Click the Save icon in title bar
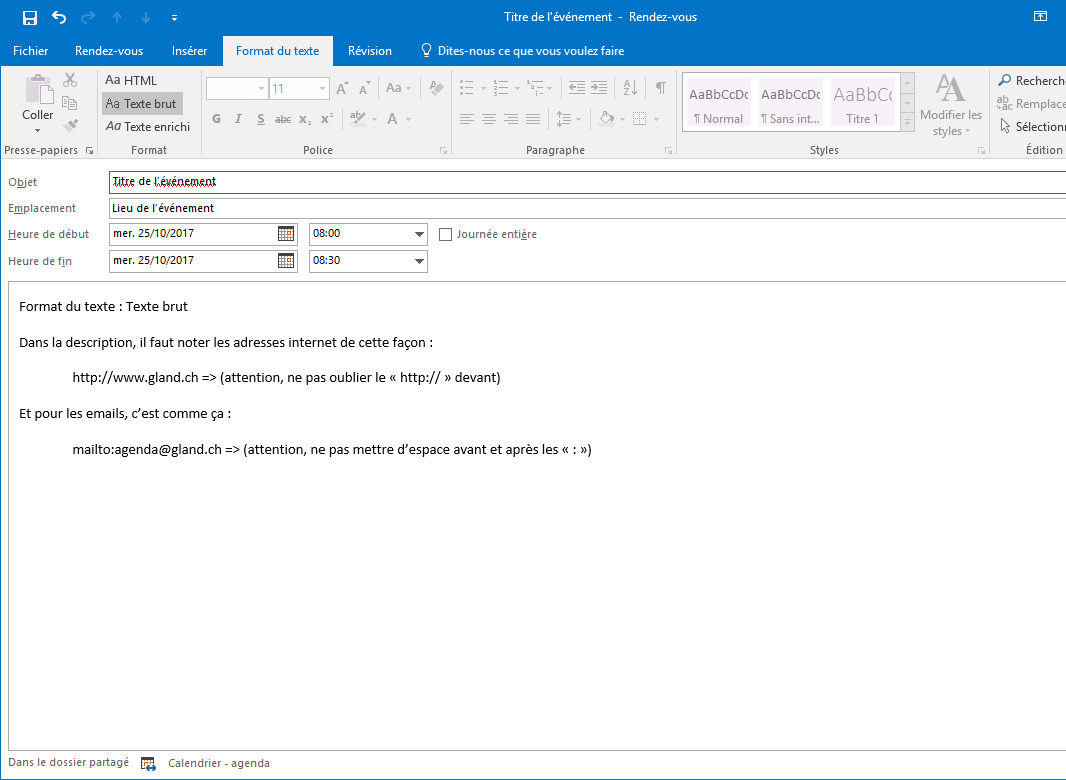Viewport: 1066px width, 780px height. click(x=30, y=17)
